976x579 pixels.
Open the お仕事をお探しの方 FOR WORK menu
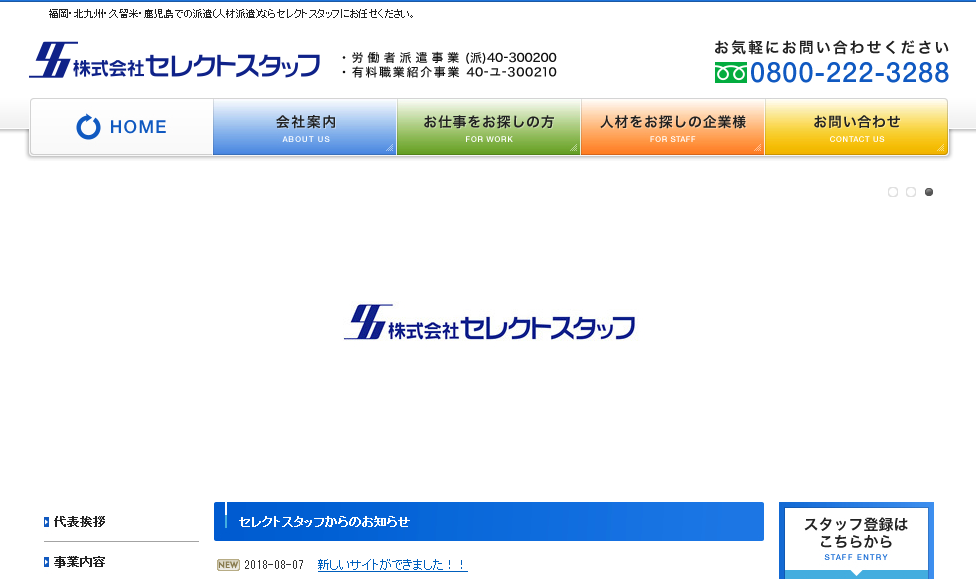coord(489,127)
